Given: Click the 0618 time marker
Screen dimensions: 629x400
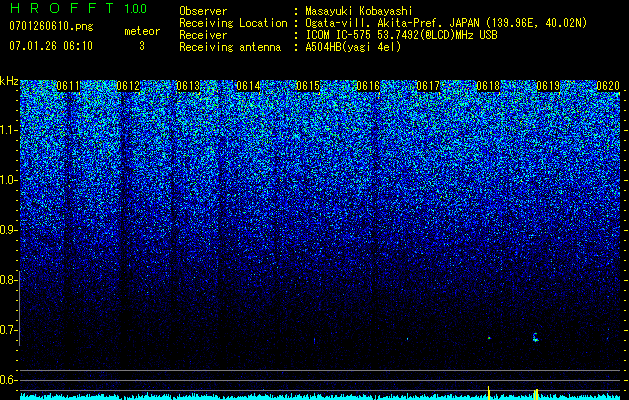Looking at the screenshot, I should pos(488,86).
